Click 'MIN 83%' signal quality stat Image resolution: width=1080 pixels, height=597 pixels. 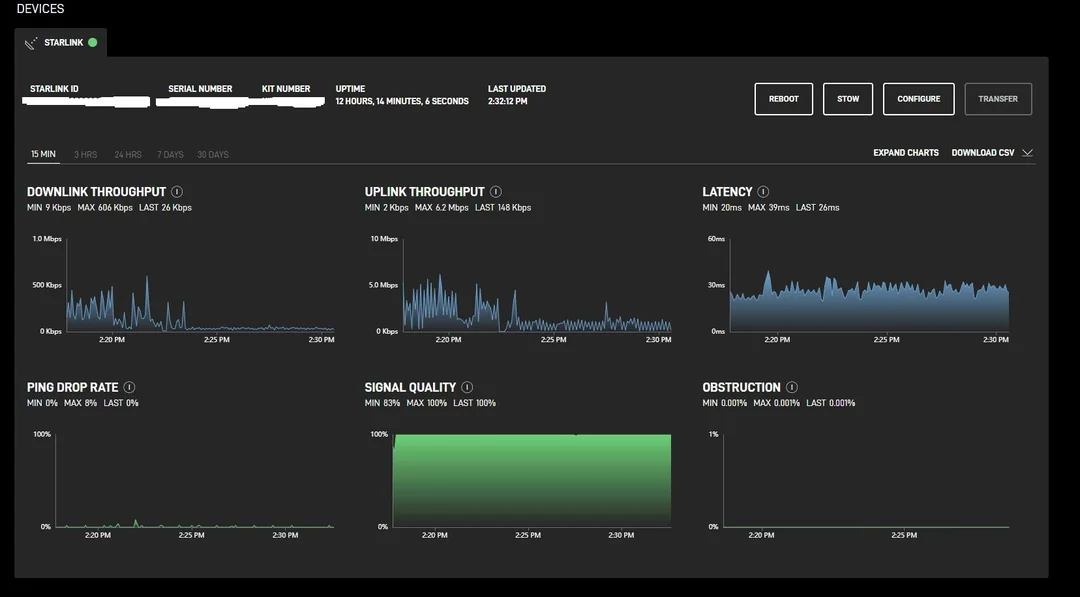pos(382,404)
